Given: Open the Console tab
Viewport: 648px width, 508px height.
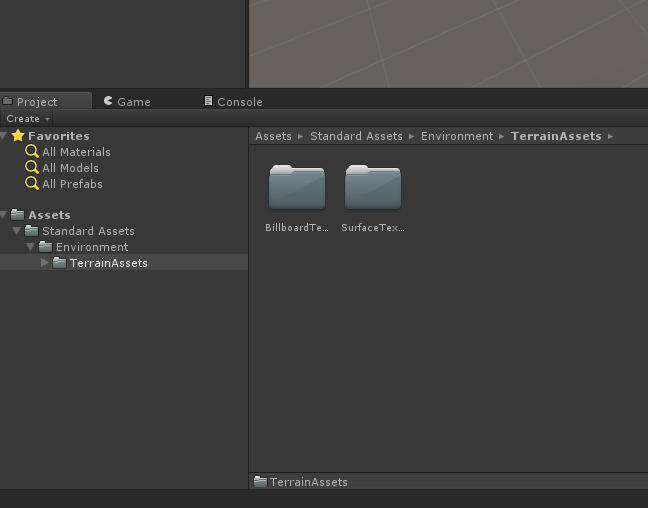Looking at the screenshot, I should 233,102.
